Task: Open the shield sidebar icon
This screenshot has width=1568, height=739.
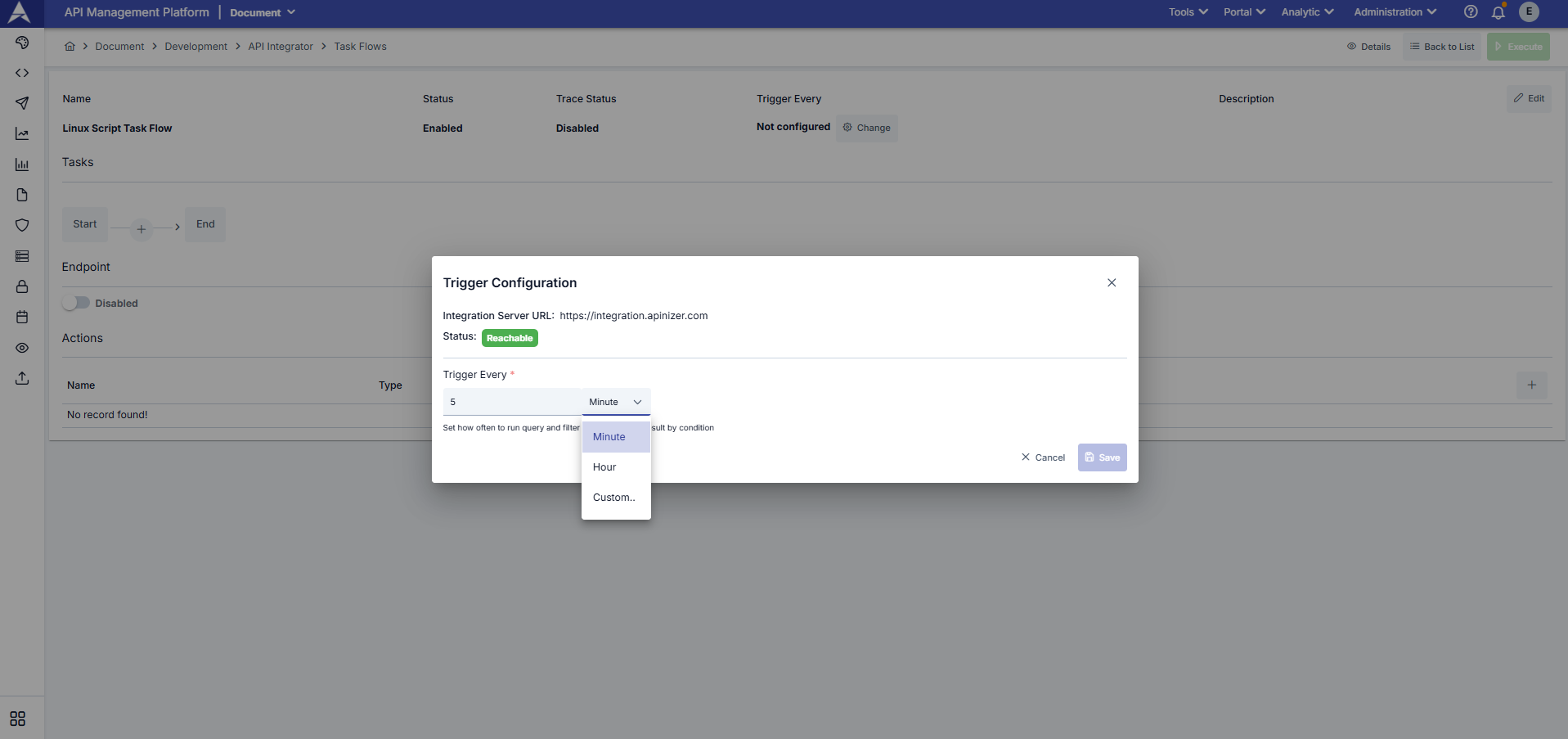Action: [22, 225]
